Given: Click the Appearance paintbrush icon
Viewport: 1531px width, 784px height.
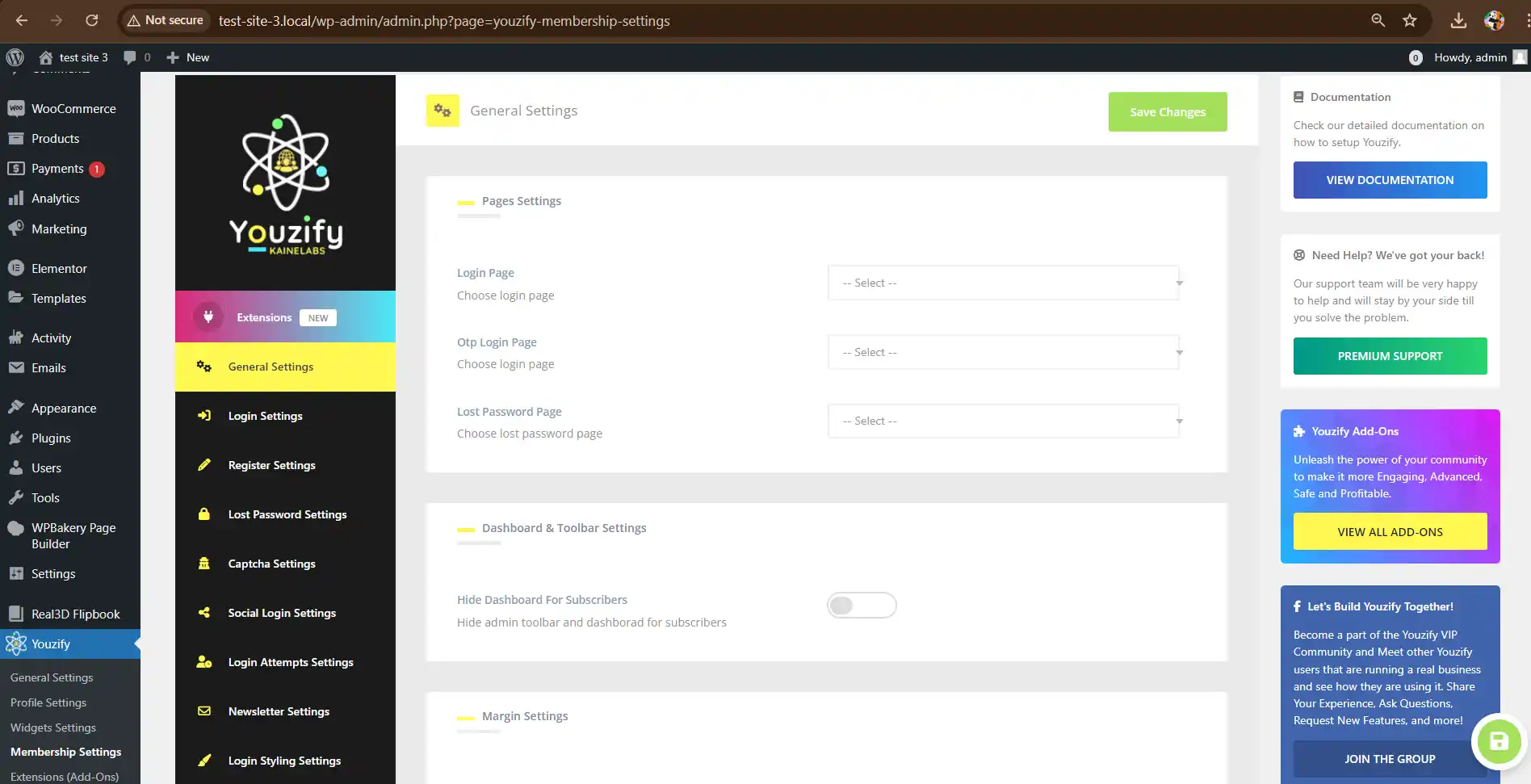Looking at the screenshot, I should click(16, 408).
